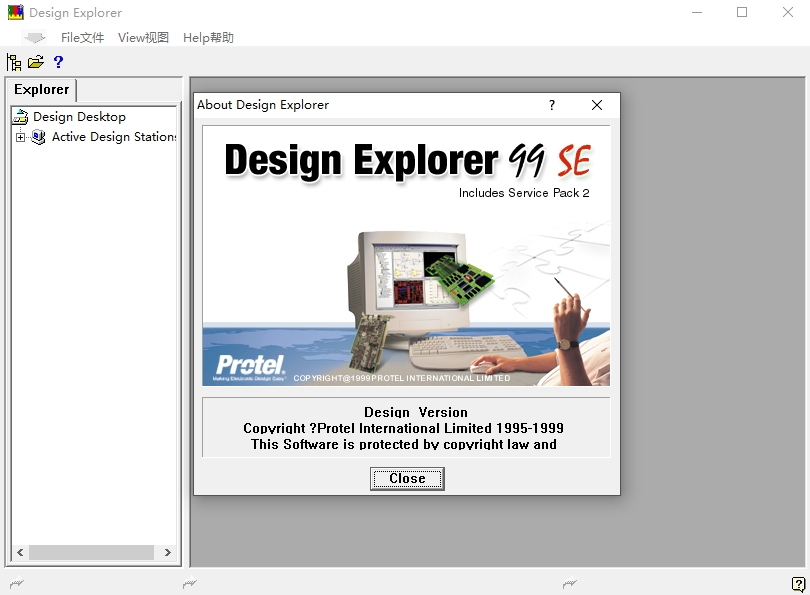Click the Explorer panel scroll left arrow
The image size is (810, 595).
(20, 553)
